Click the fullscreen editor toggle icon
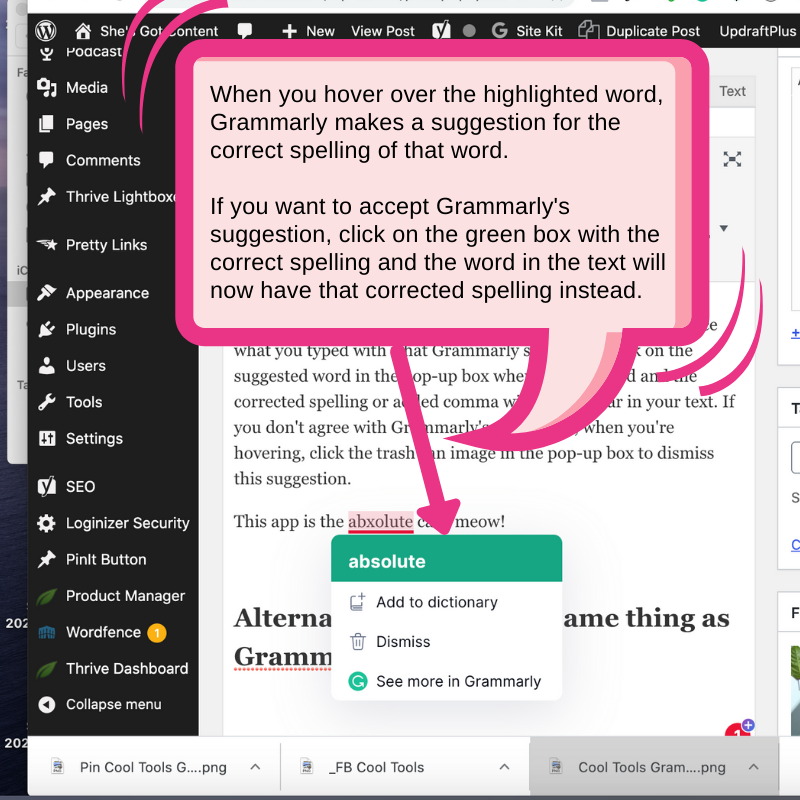The width and height of the screenshot is (800, 800). point(733,160)
